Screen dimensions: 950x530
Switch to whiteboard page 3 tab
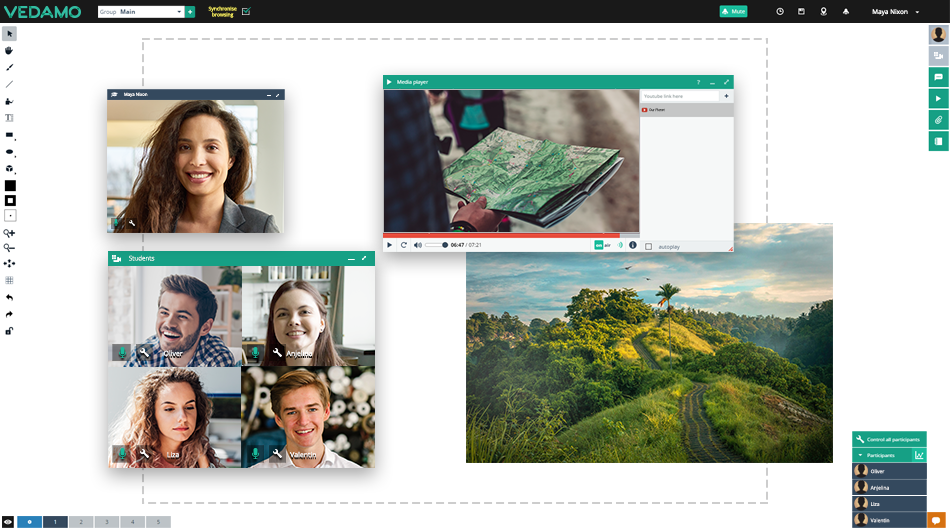(x=107, y=522)
